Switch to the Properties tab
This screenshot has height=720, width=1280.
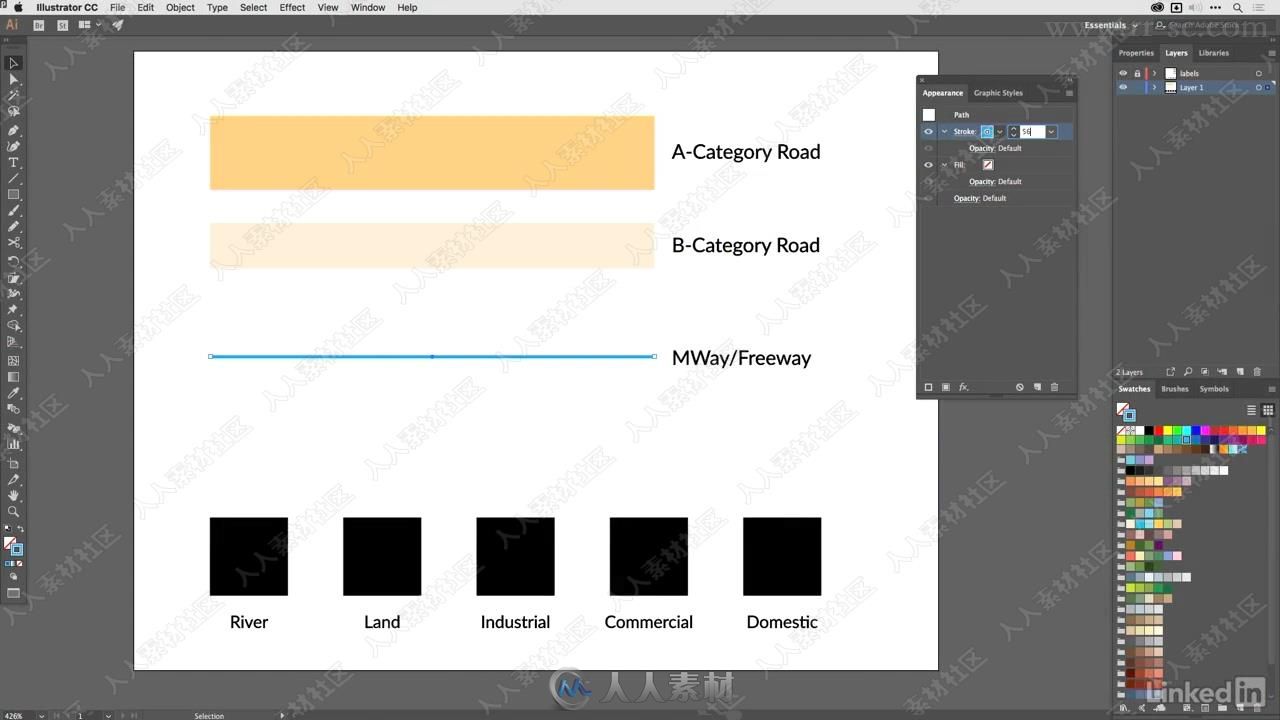click(1136, 53)
